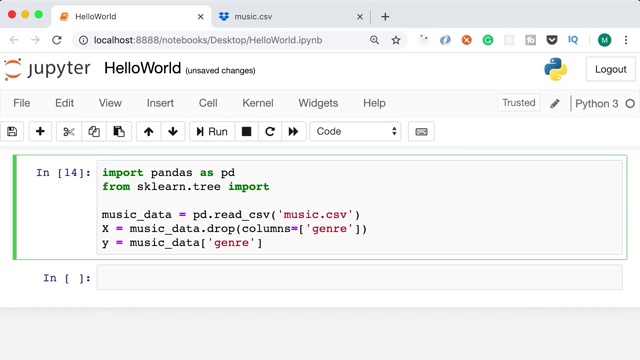Click inside the code cell In [14]
Image resolution: width=640 pixels, height=360 pixels.
360,207
